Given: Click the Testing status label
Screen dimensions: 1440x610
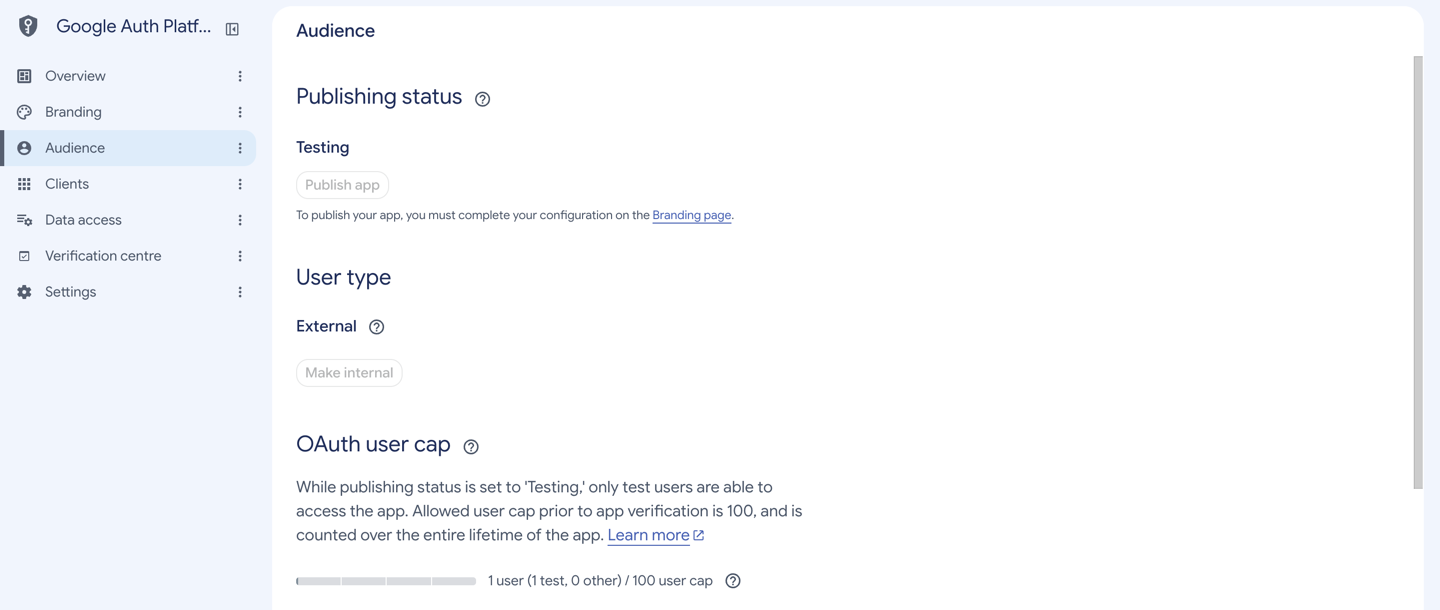Looking at the screenshot, I should 322,147.
